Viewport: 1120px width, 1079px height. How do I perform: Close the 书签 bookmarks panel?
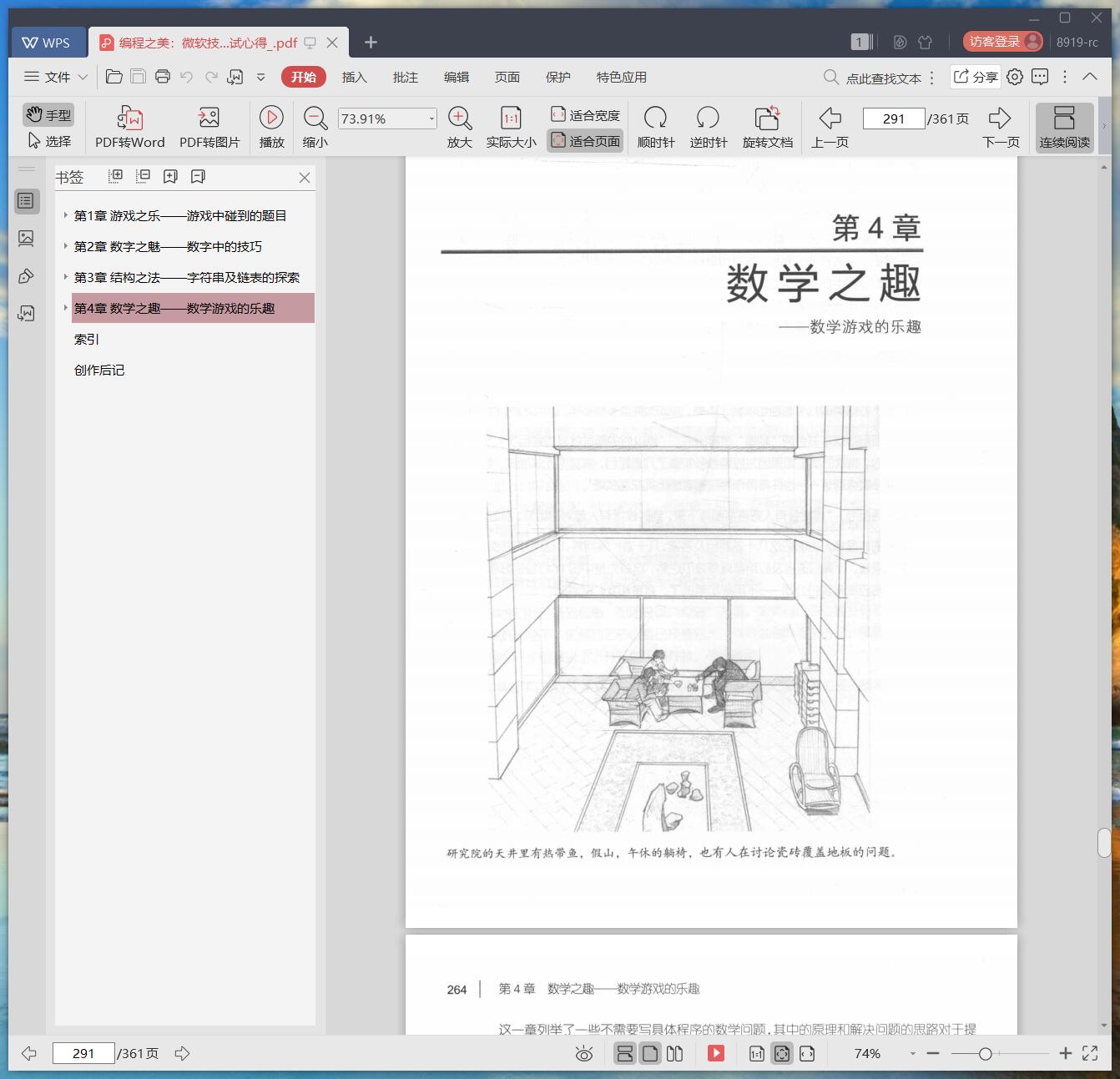click(x=305, y=178)
